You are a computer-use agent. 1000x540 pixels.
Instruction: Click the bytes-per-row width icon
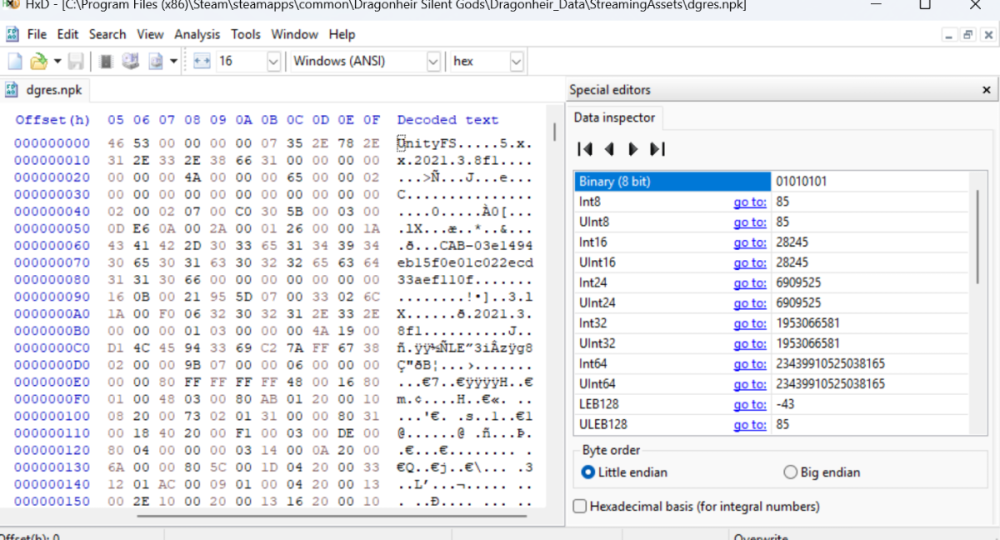point(202,61)
